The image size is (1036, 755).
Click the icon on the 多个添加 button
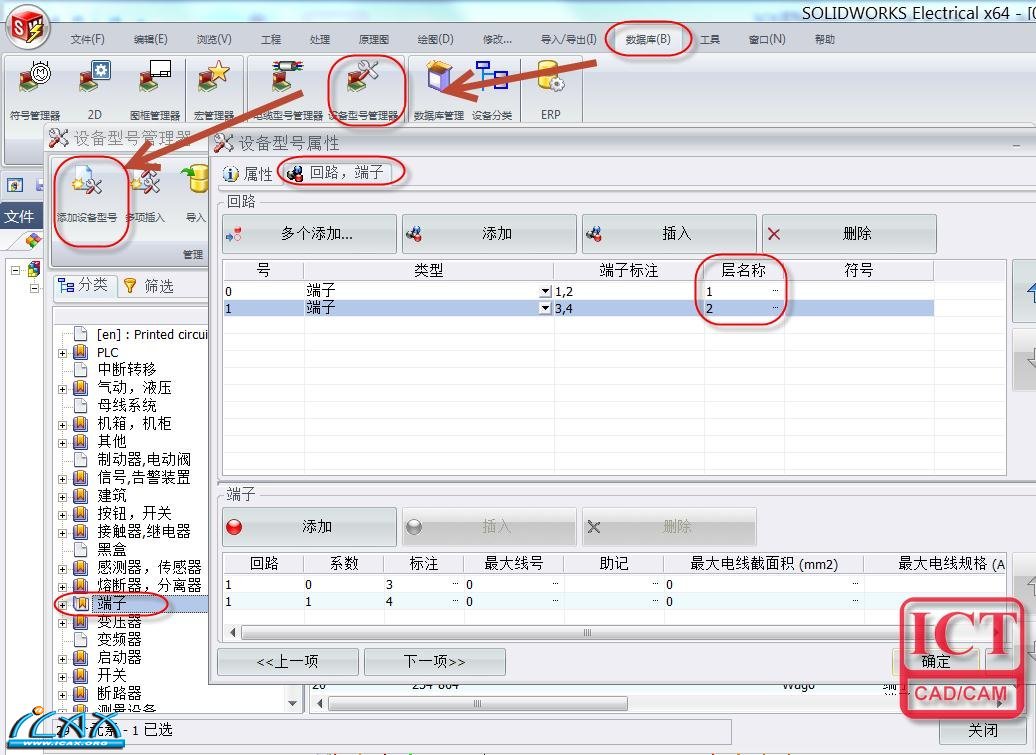coord(234,234)
